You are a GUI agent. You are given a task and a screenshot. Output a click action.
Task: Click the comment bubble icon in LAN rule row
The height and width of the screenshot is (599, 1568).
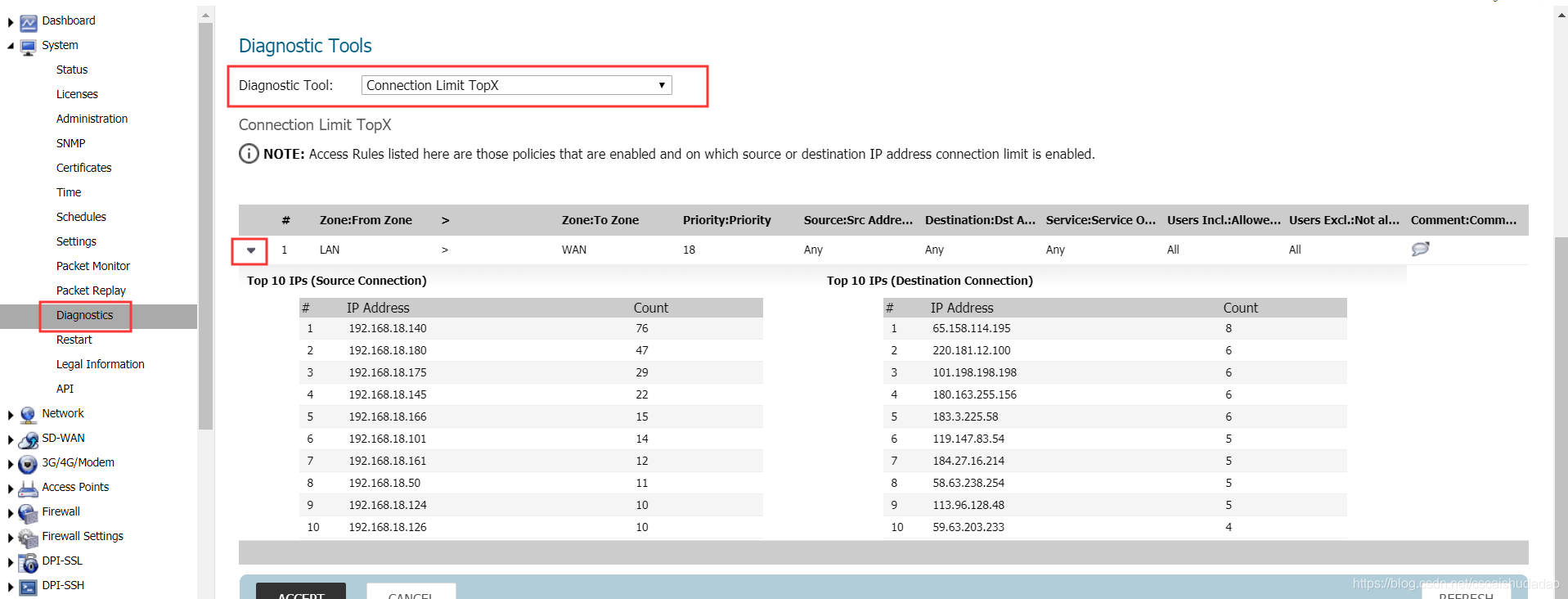[1421, 249]
